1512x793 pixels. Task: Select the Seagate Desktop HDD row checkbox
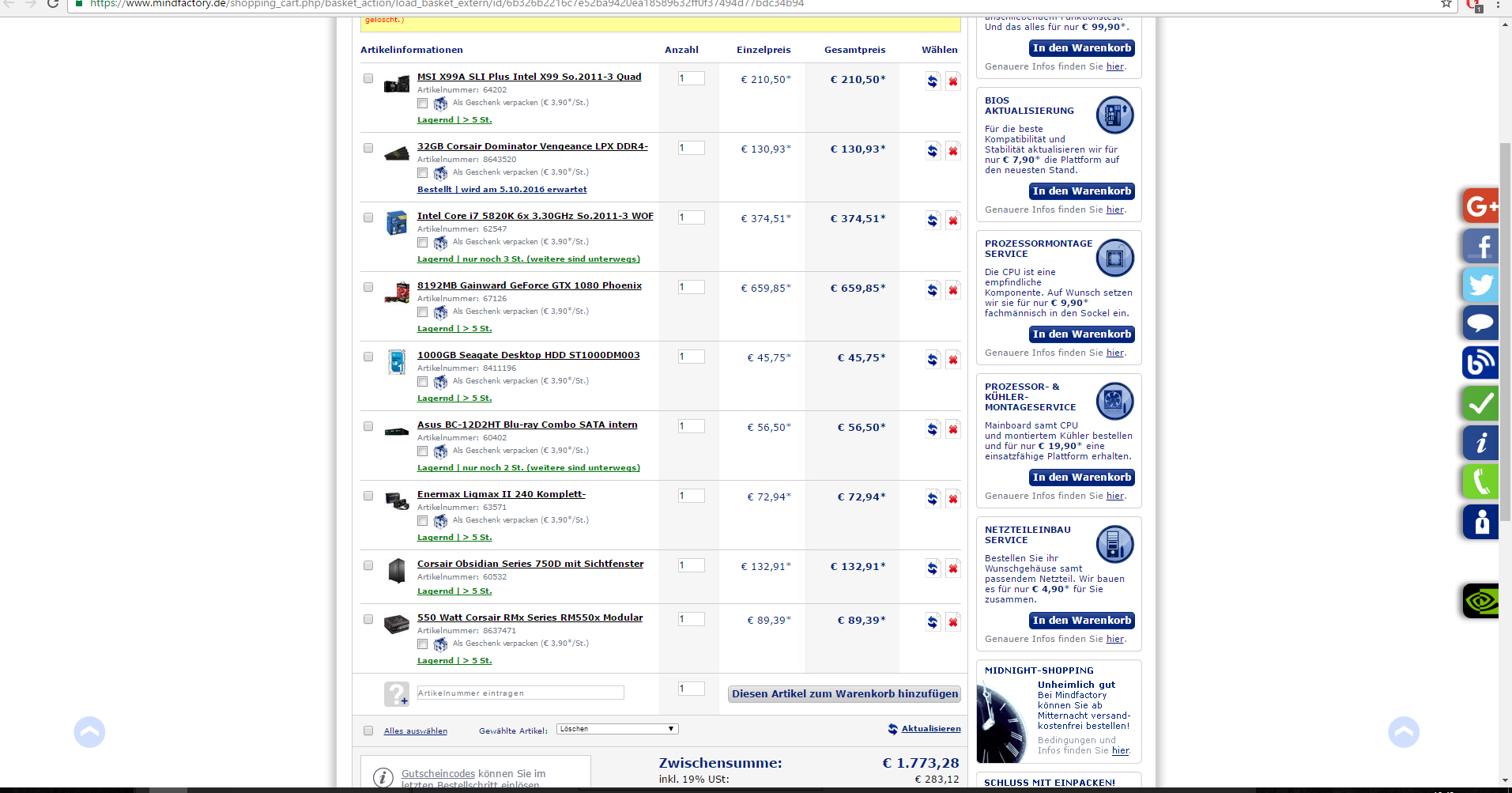click(x=368, y=357)
